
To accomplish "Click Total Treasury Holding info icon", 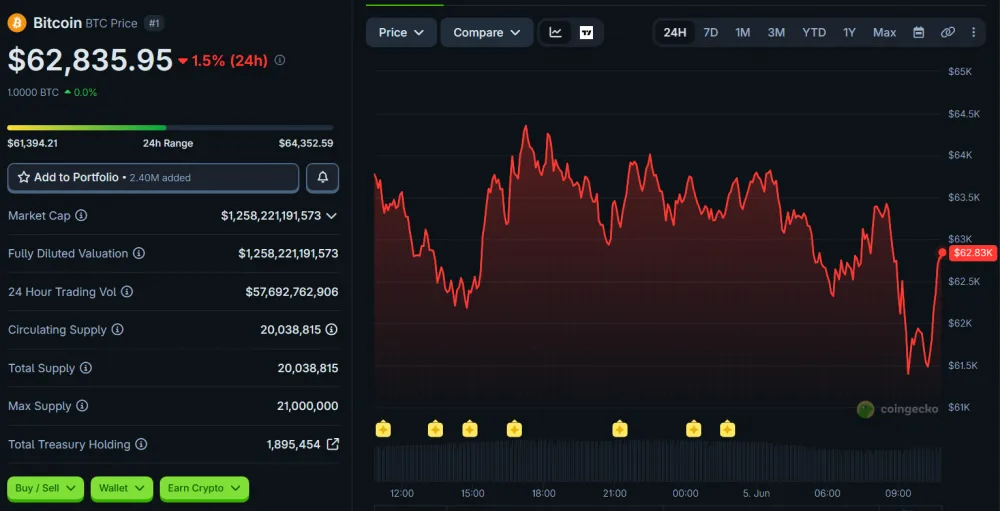I will pyautogui.click(x=142, y=444).
